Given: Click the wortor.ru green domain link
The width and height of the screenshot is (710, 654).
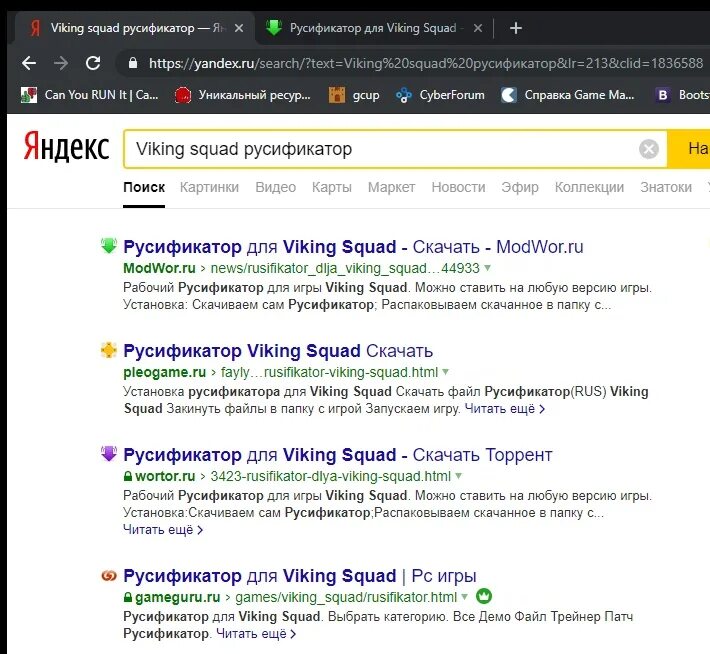Looking at the screenshot, I should click(165, 476).
